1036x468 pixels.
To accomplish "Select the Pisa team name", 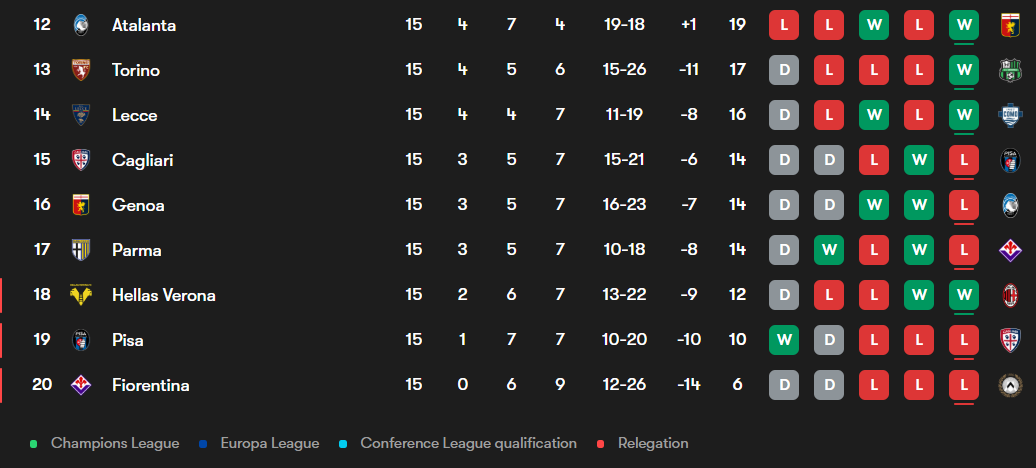I will click(127, 340).
